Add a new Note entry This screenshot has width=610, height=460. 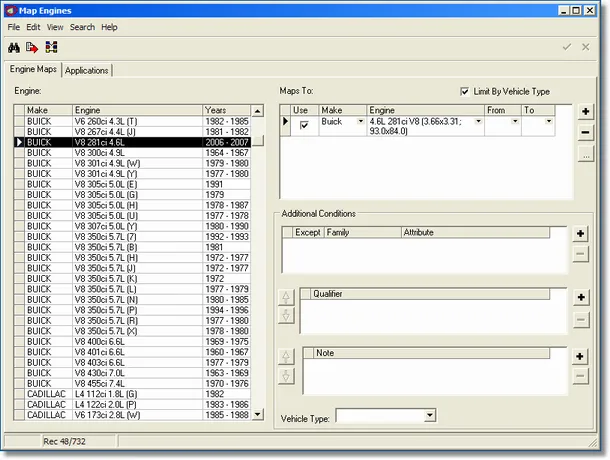[580, 356]
